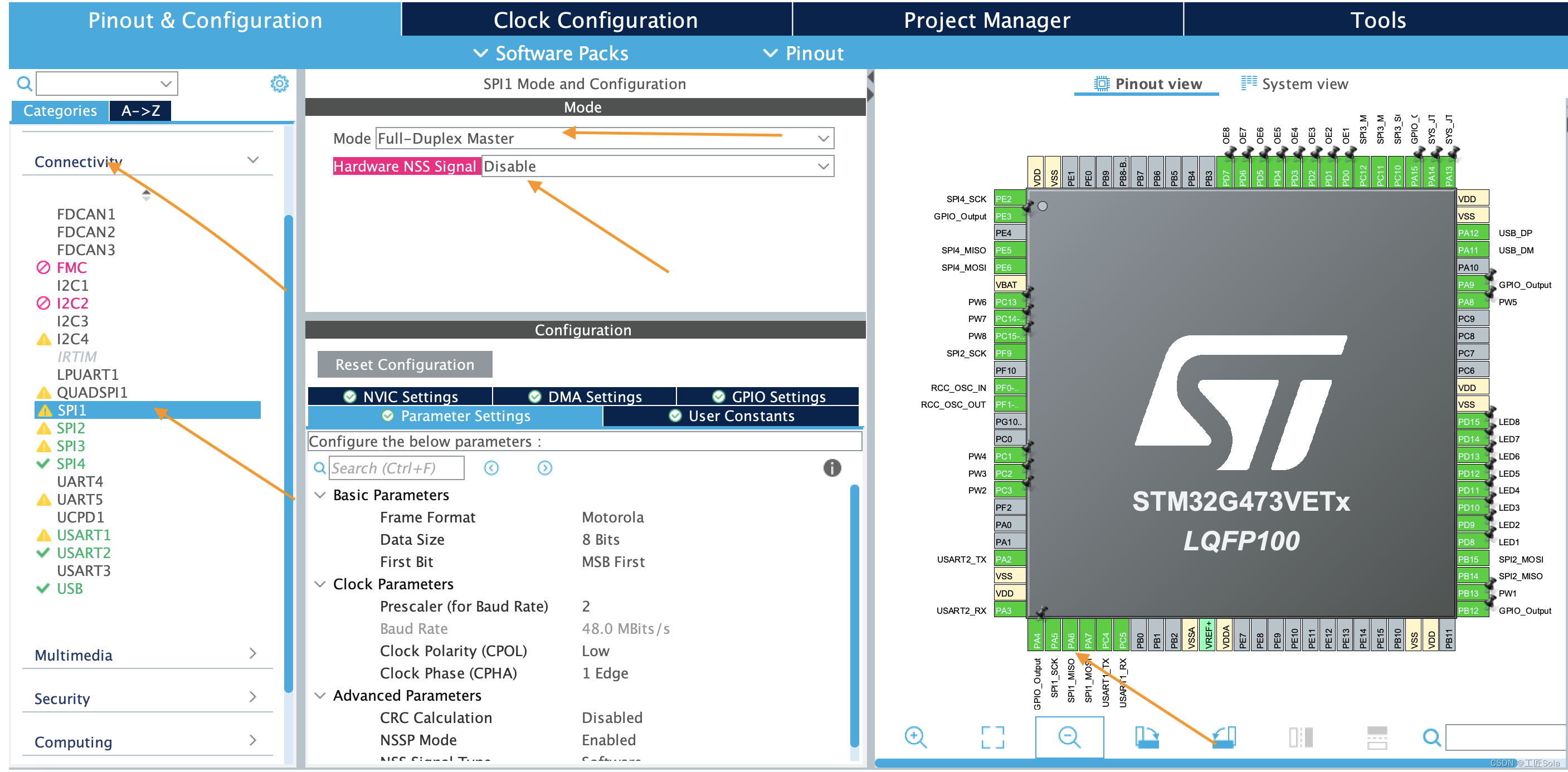Click the zoom in magnifier icon

point(915,737)
